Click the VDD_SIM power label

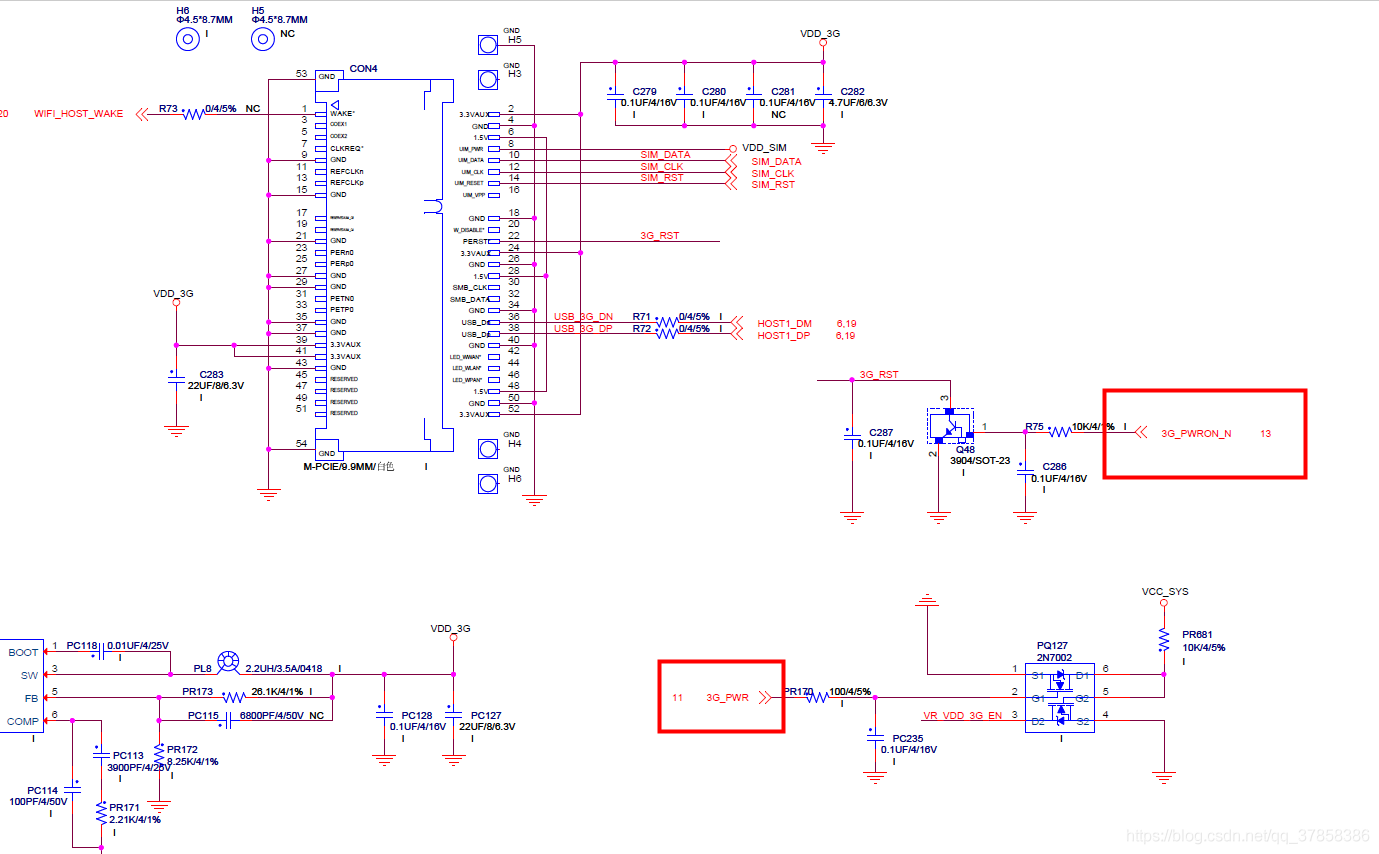[x=764, y=148]
